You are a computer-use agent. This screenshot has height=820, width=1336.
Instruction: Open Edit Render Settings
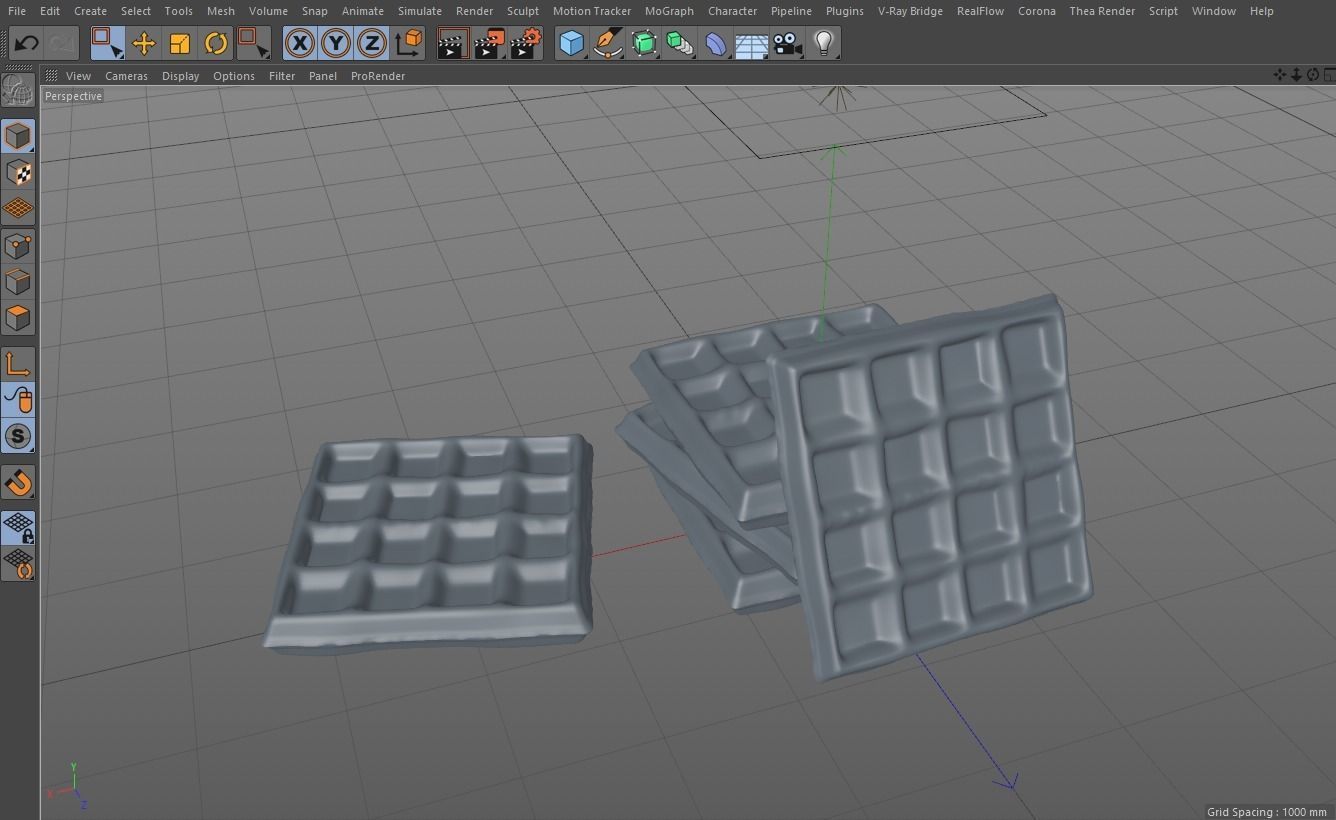point(526,43)
